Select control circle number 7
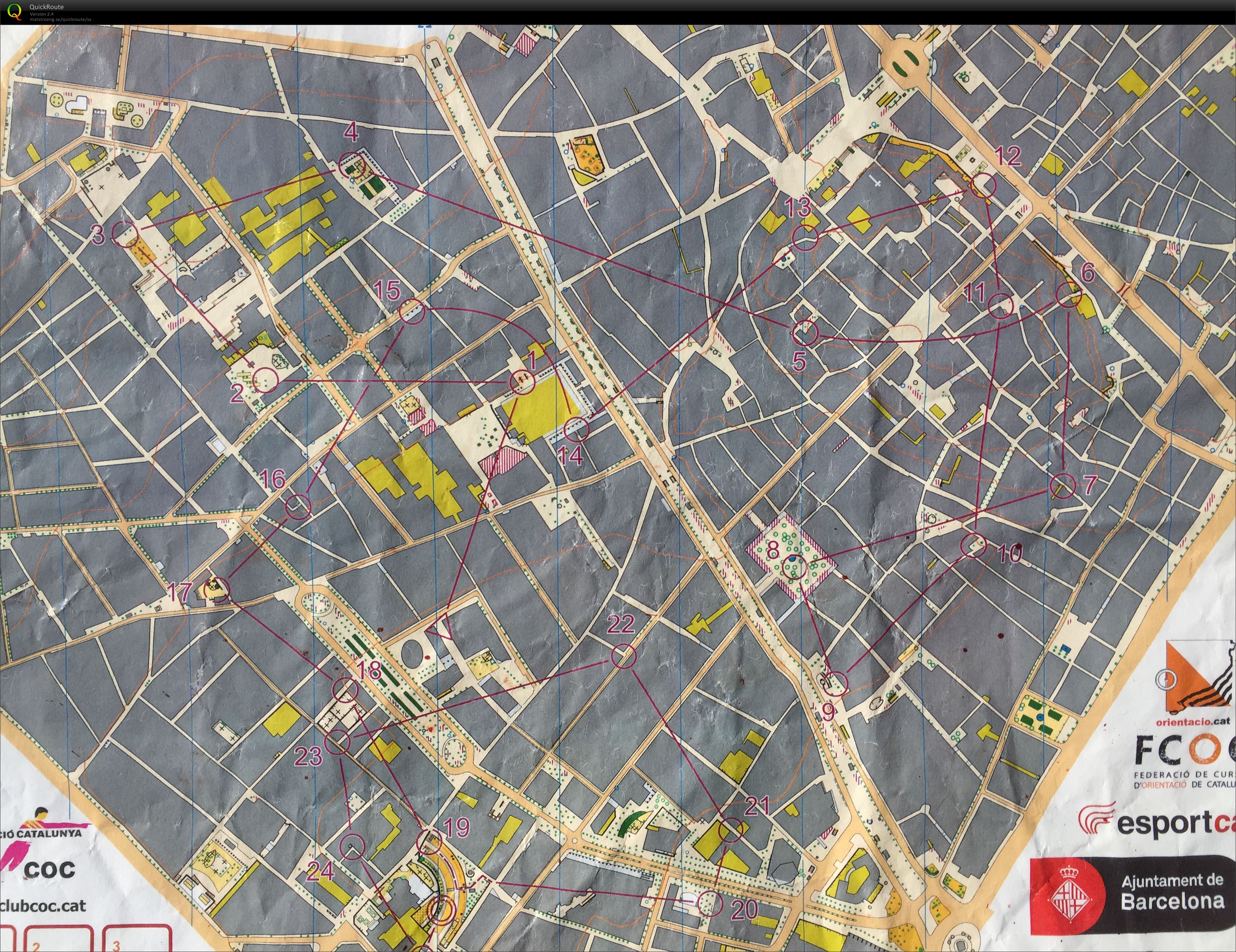The height and width of the screenshot is (952, 1236). (x=1062, y=486)
